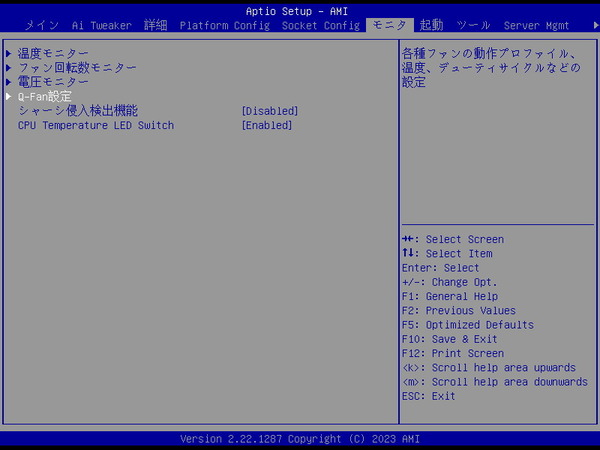Toggle the CPU Temperature LED Switch [Enabled] value
The height and width of the screenshot is (450, 600).
click(x=267, y=125)
